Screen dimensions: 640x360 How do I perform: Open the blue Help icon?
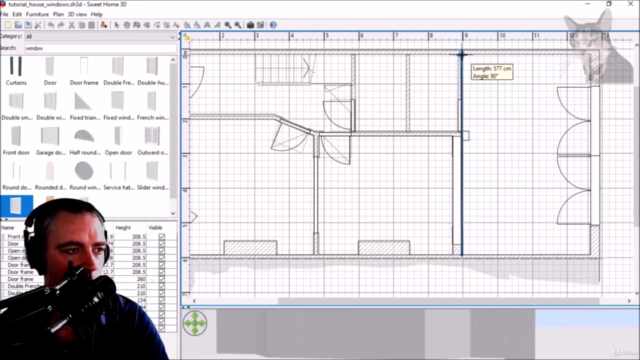[x=273, y=25]
